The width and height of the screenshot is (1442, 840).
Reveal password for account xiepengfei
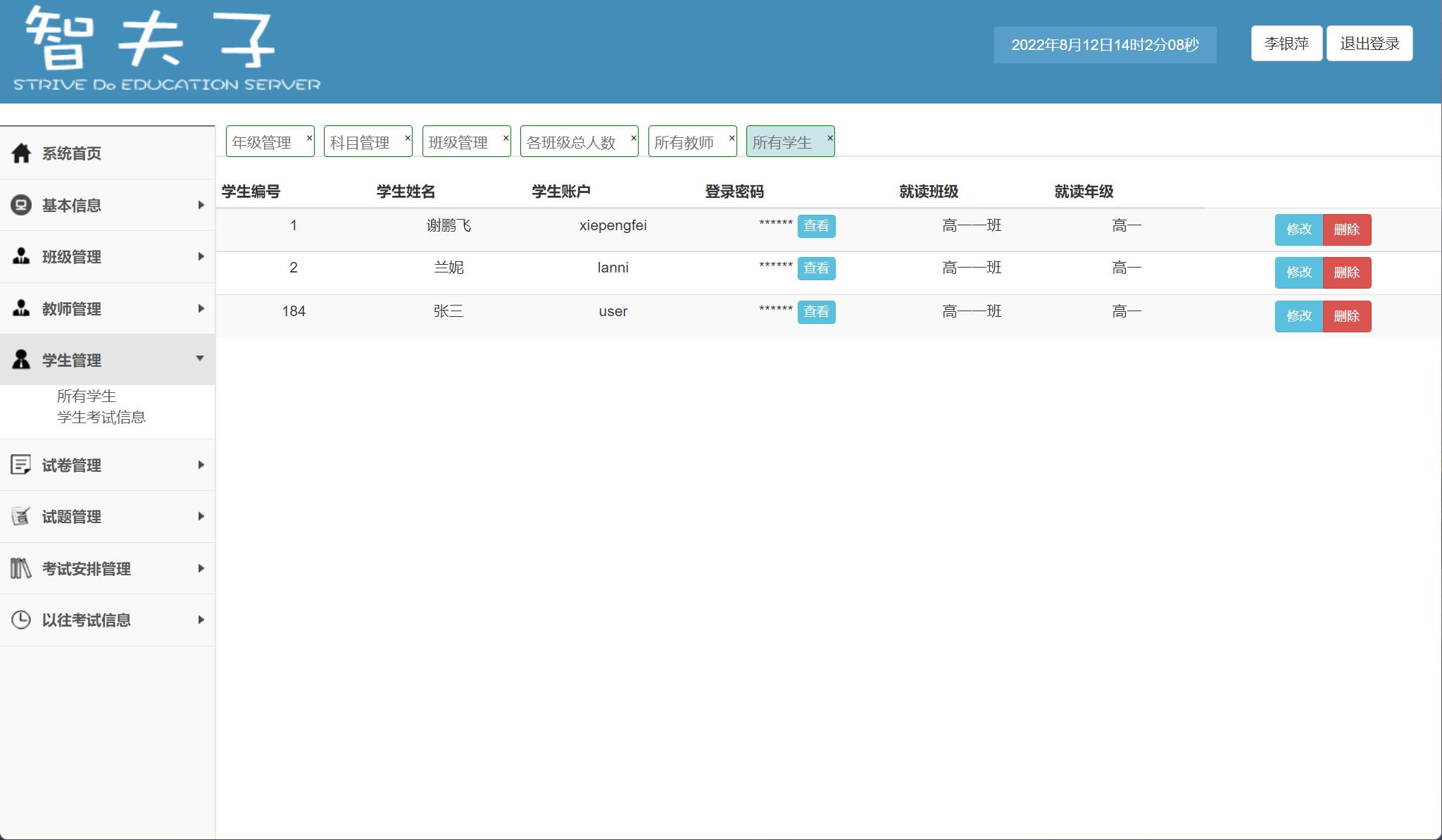[817, 227]
